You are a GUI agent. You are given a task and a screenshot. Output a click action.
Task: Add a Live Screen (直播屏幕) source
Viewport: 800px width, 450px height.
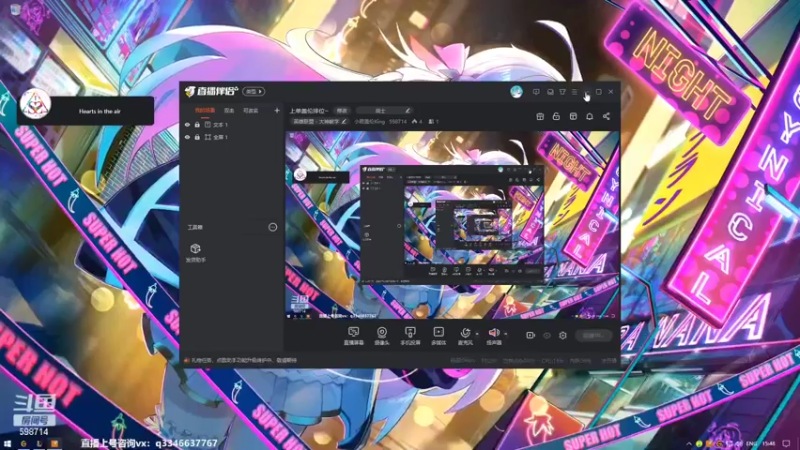[x=354, y=336]
